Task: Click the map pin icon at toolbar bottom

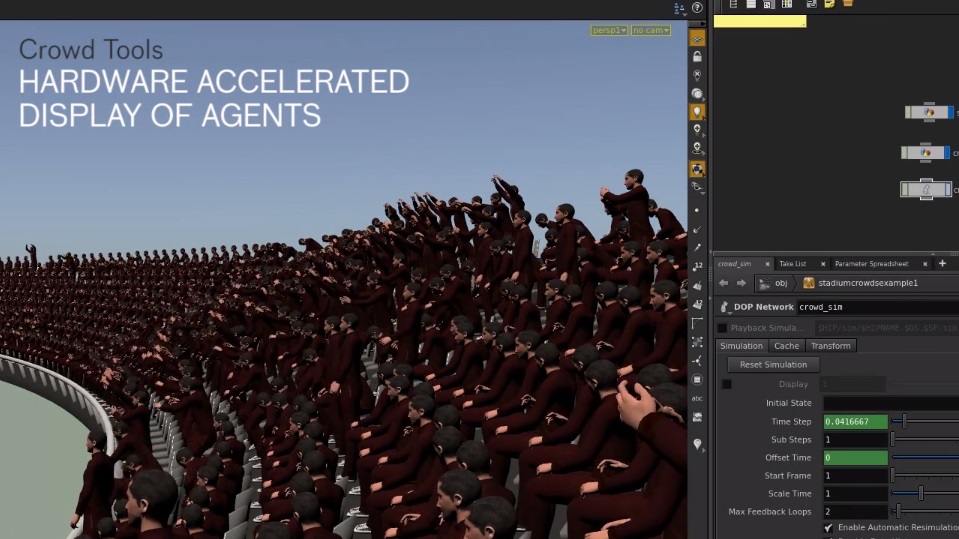Action: (697, 444)
